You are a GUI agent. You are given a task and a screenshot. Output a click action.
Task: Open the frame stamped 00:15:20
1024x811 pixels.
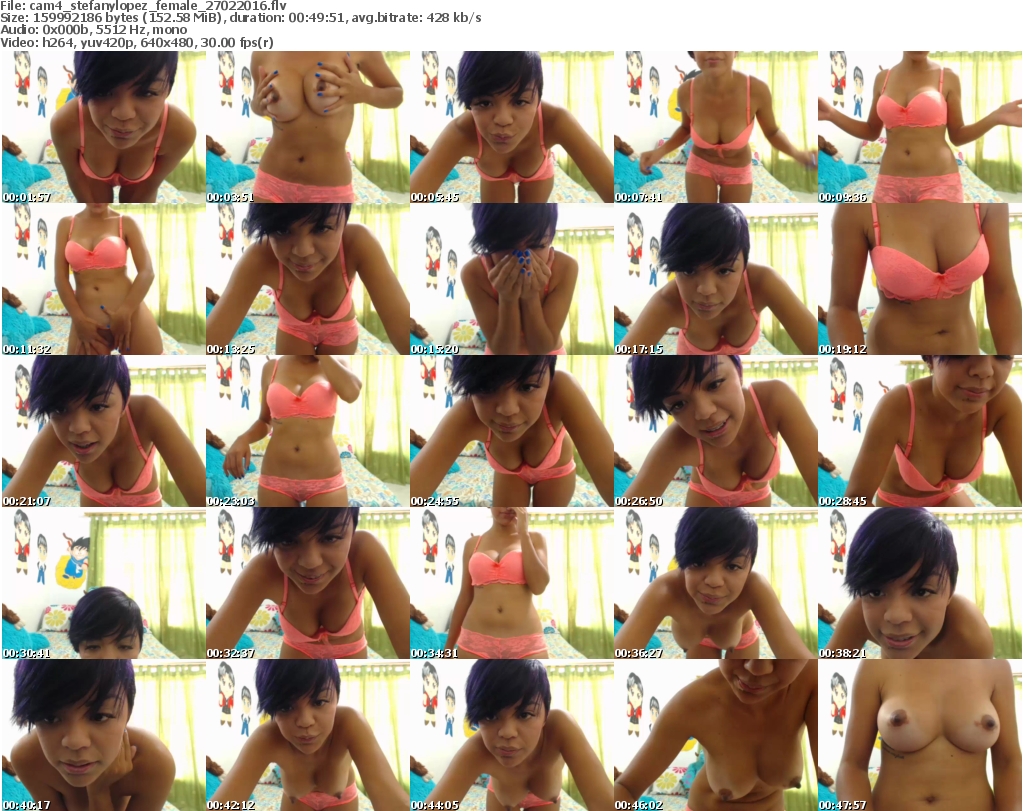click(511, 279)
